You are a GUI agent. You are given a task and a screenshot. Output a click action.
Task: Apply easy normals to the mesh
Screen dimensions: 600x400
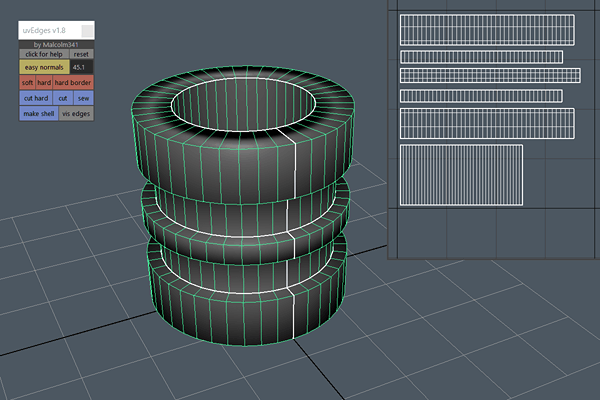(x=44, y=67)
